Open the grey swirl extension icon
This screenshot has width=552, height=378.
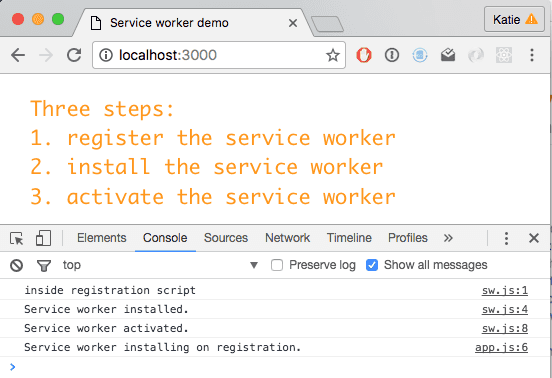[476, 55]
